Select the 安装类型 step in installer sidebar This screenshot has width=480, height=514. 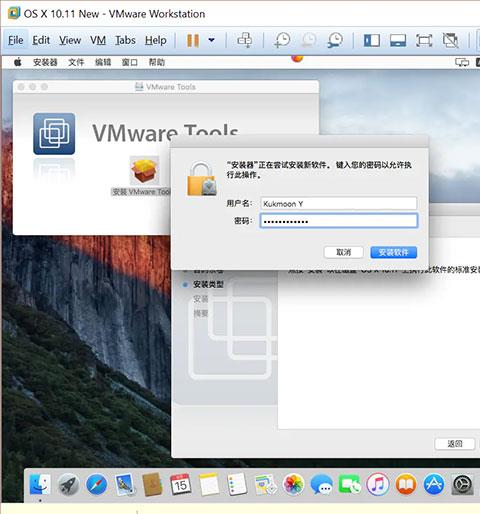pyautogui.click(x=208, y=284)
